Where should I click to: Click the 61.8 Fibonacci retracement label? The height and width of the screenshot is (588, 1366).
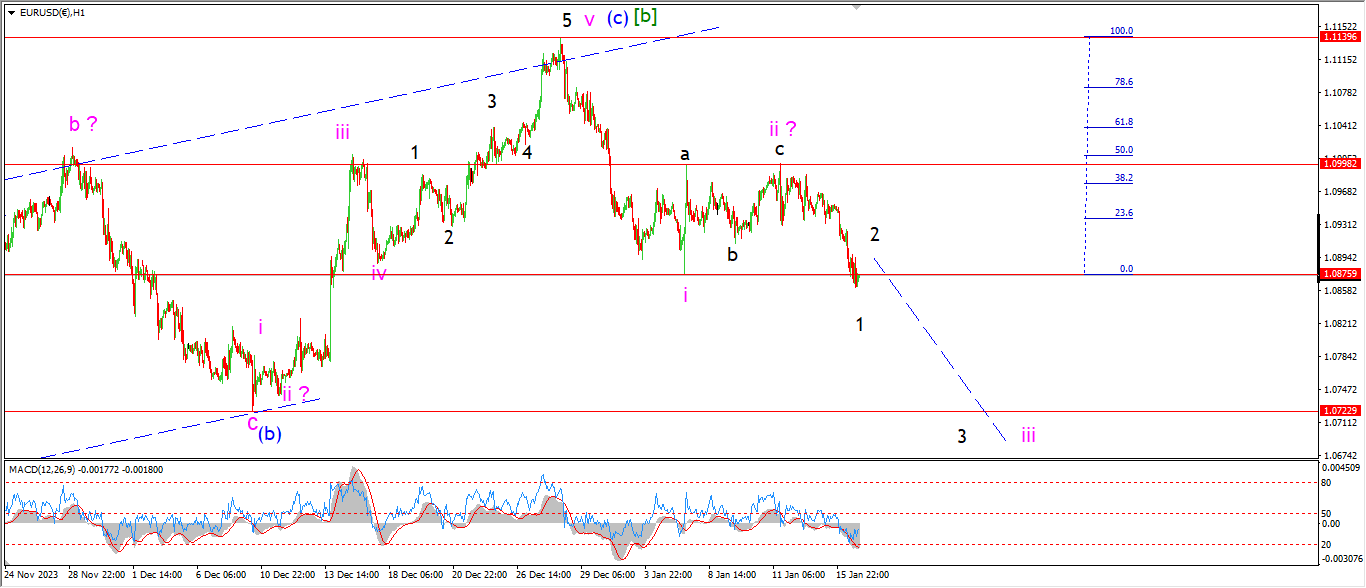pos(1123,122)
